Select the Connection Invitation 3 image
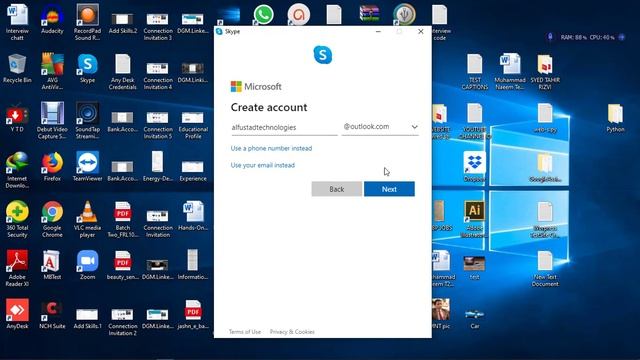The width and height of the screenshot is (640, 360). (x=158, y=26)
